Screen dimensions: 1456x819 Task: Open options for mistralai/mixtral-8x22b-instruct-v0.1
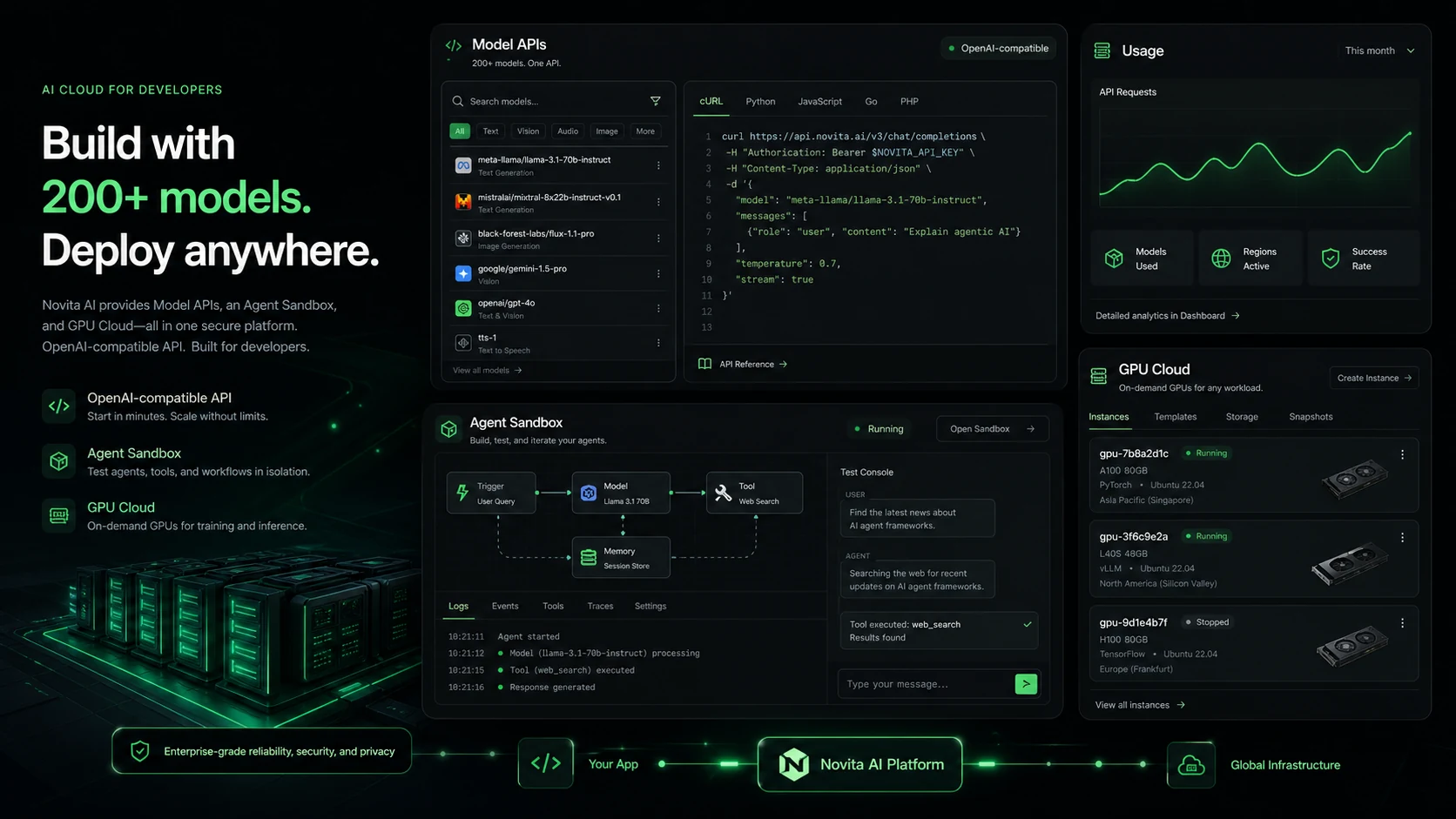658,202
